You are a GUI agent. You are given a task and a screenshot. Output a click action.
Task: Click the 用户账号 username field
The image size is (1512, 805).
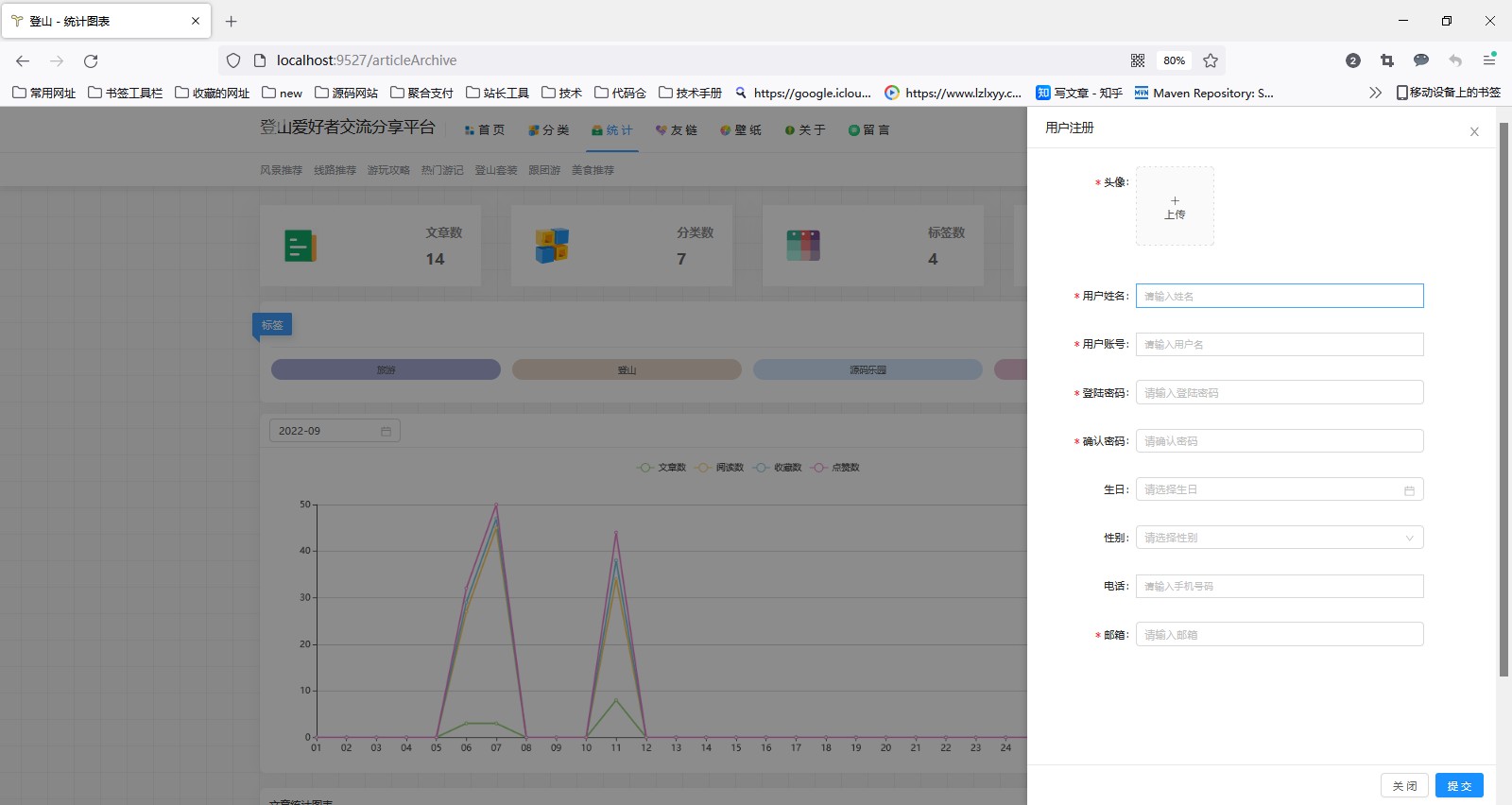1280,344
